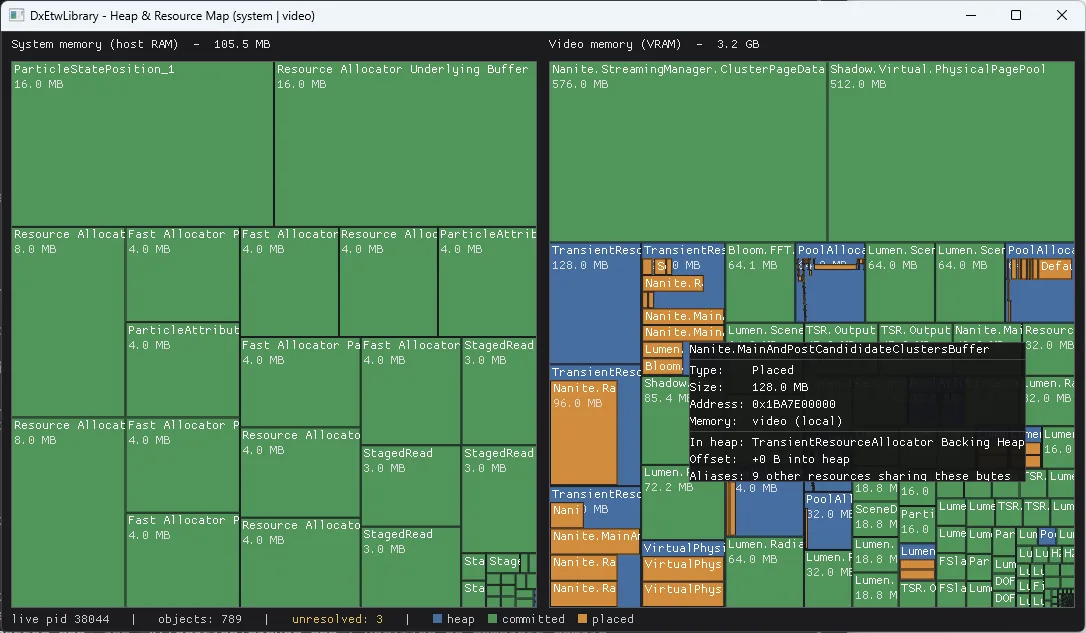1086x633 pixels.
Task: Select the TransientResc 128.0 MB heap block
Action: (596, 303)
